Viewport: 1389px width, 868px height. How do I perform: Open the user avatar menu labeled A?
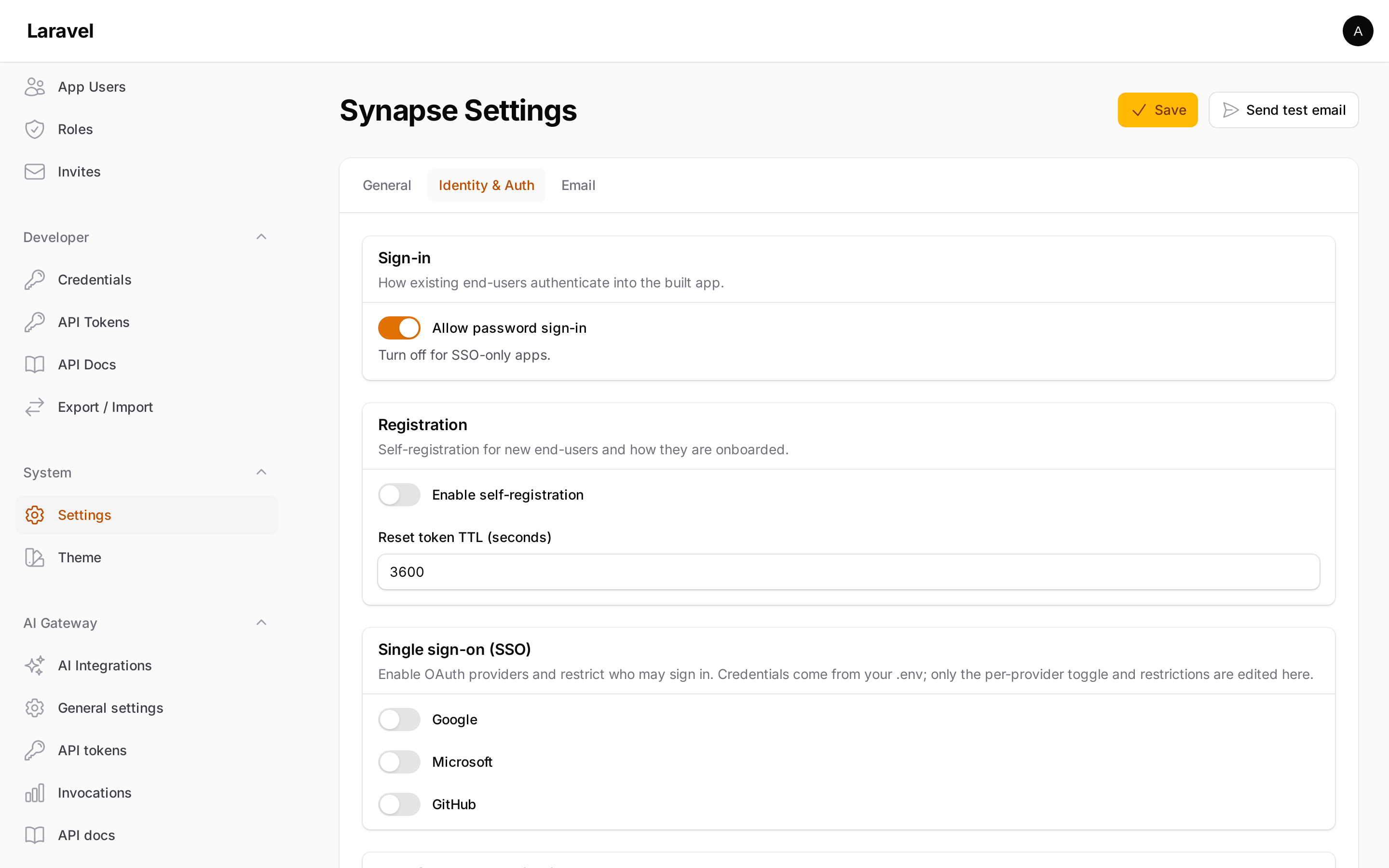1358,31
